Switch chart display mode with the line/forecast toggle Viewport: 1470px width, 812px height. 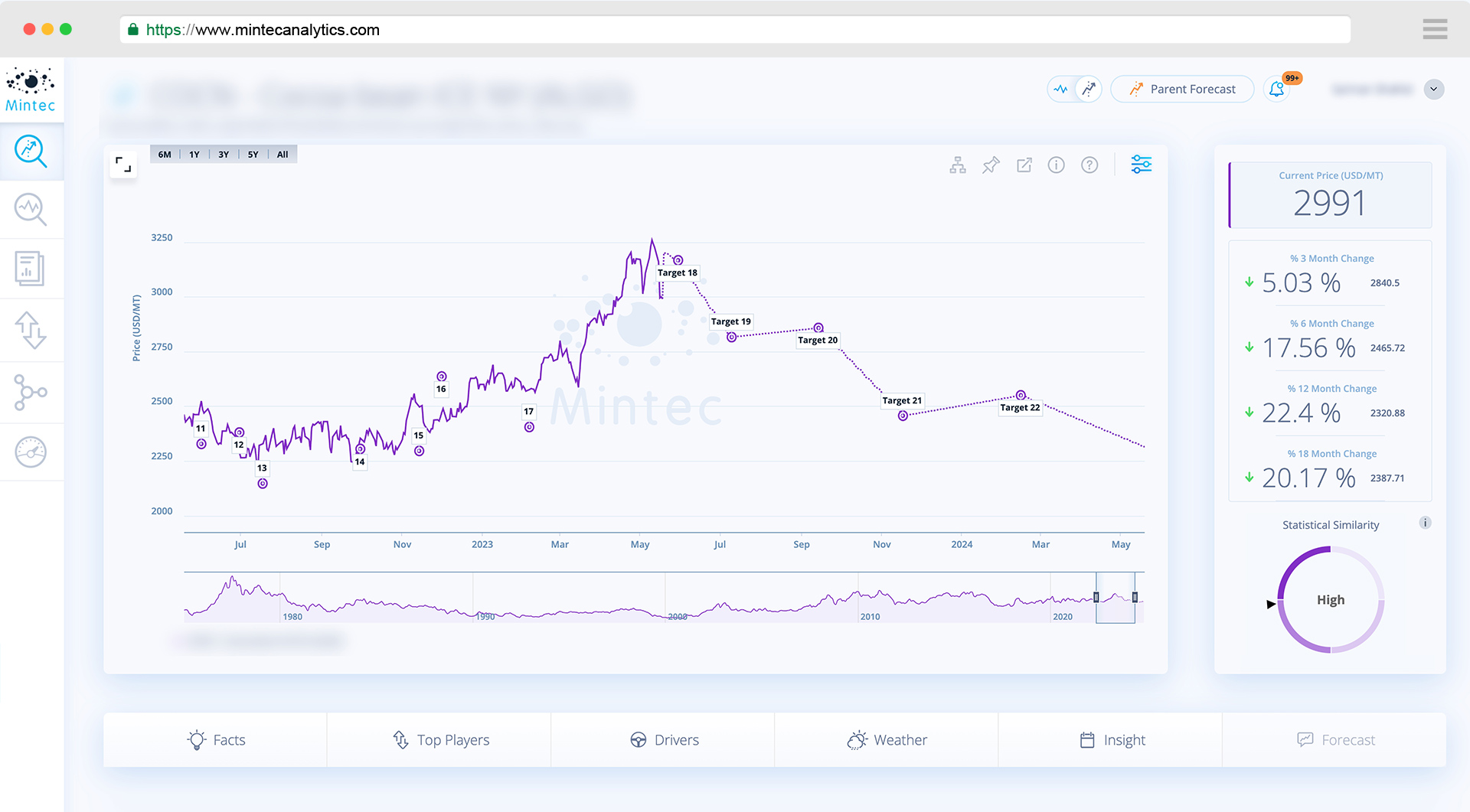pos(1073,89)
